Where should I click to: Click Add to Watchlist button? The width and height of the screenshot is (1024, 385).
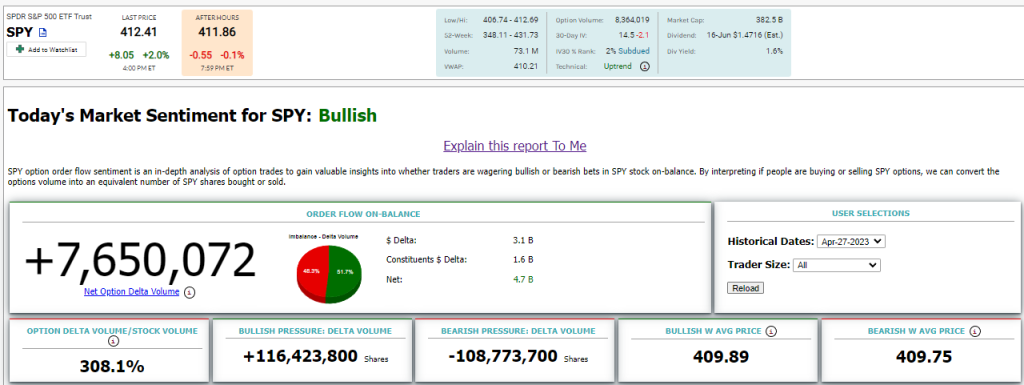pos(46,50)
